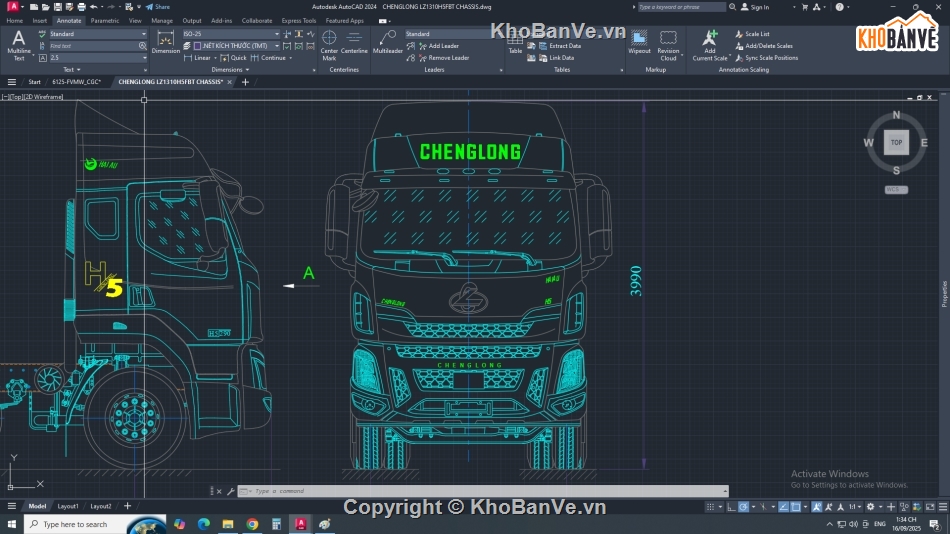Open the Help question mark icon
The width and height of the screenshot is (950, 534).
click(x=840, y=7)
